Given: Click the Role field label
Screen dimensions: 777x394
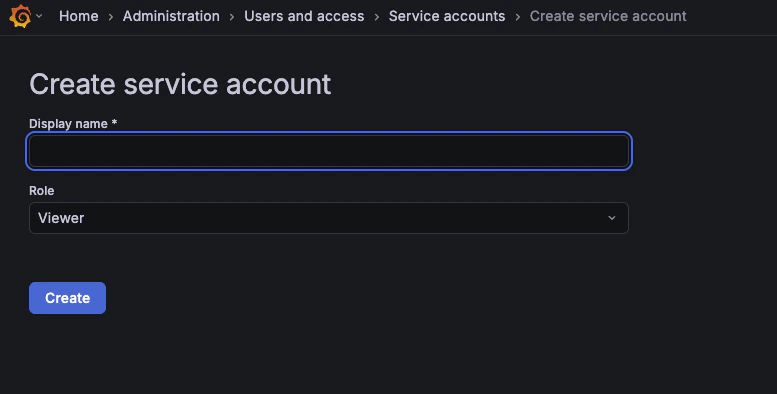Looking at the screenshot, I should [x=42, y=191].
